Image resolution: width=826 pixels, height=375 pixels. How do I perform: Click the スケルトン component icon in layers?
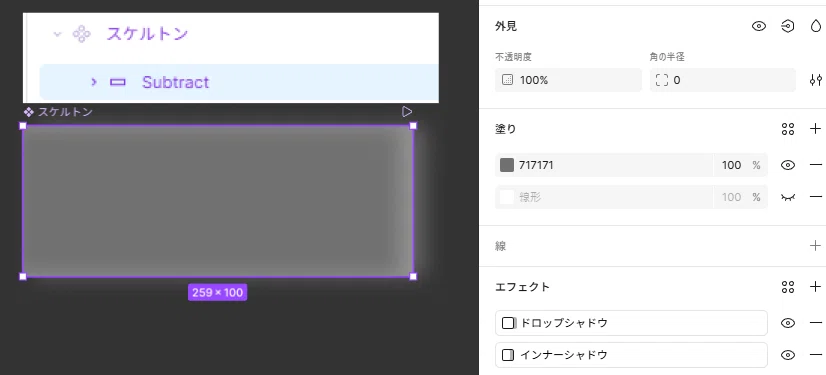pos(81,34)
